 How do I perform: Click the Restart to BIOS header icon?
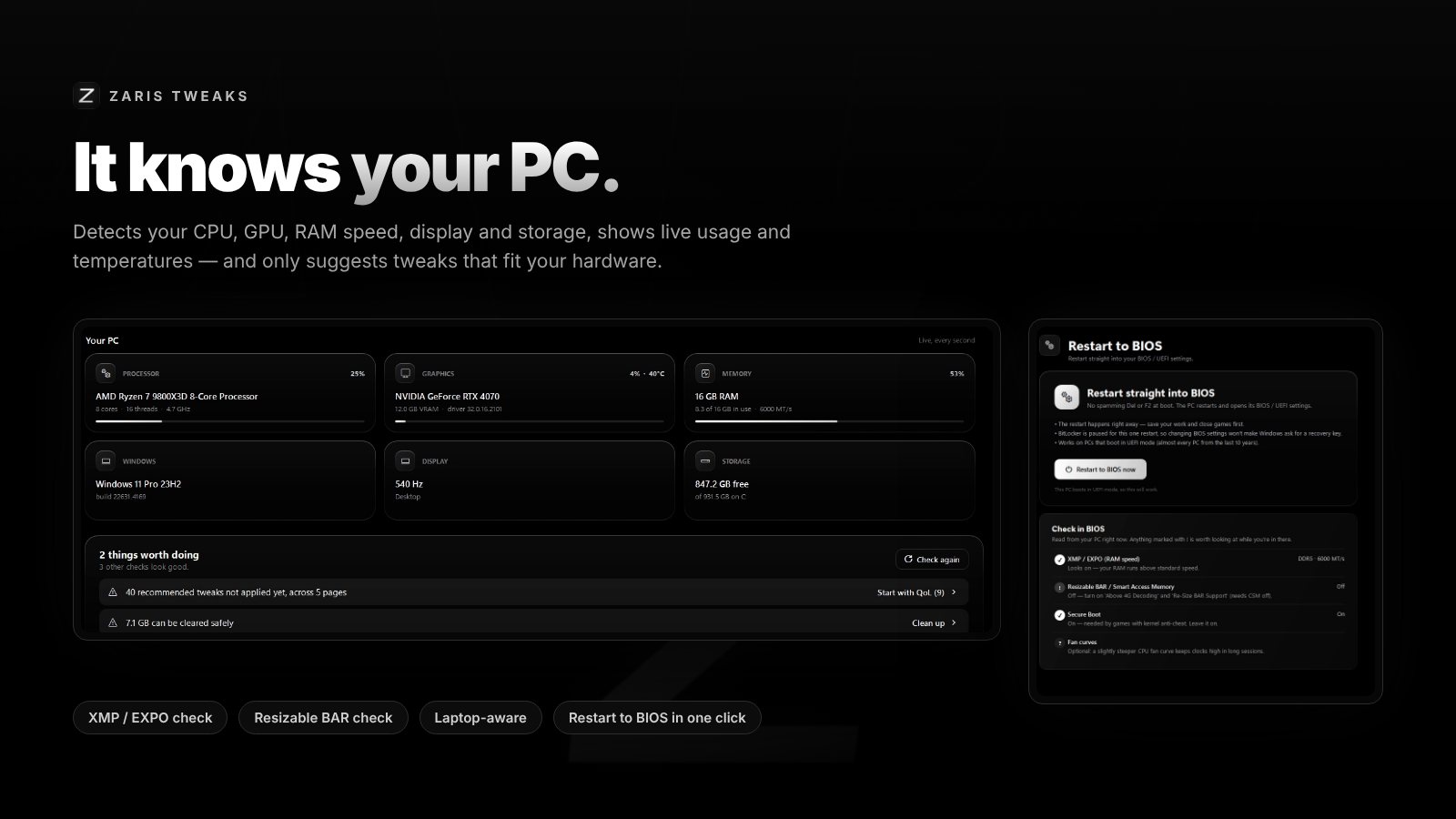1050,346
